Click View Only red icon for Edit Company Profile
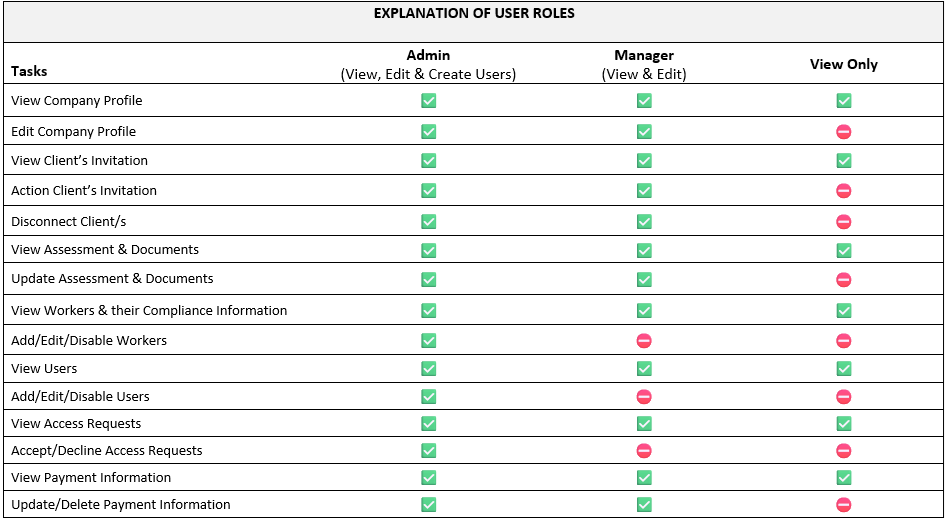The height and width of the screenshot is (522, 947). click(844, 132)
